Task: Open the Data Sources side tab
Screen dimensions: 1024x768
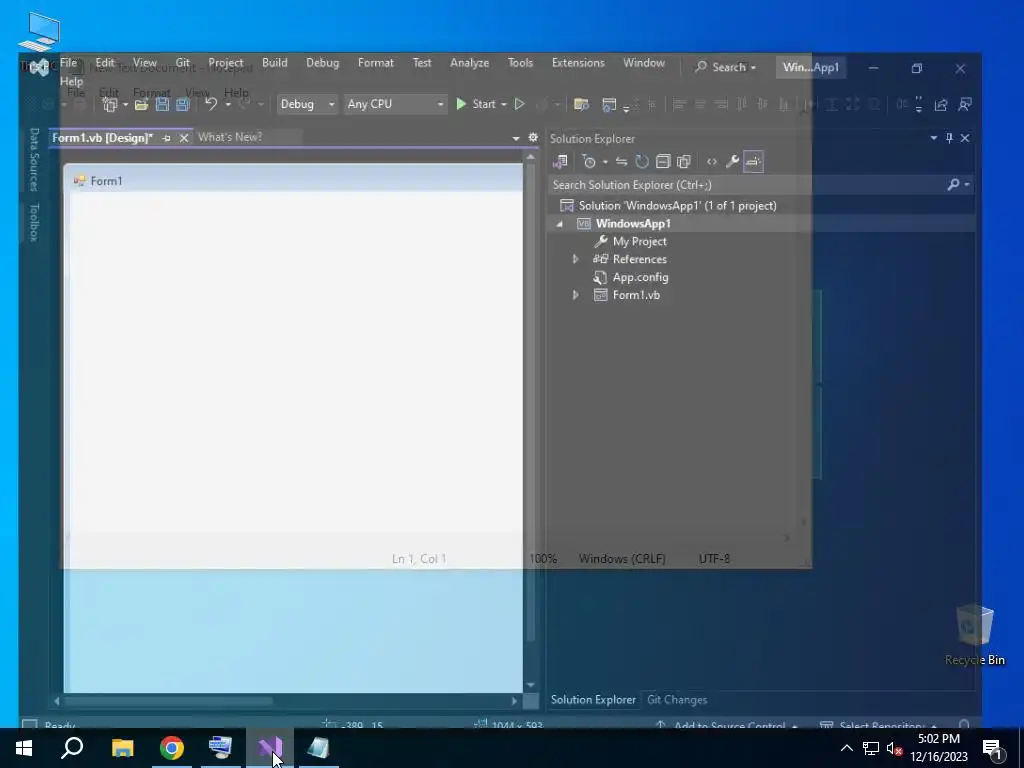Action: pyautogui.click(x=34, y=160)
